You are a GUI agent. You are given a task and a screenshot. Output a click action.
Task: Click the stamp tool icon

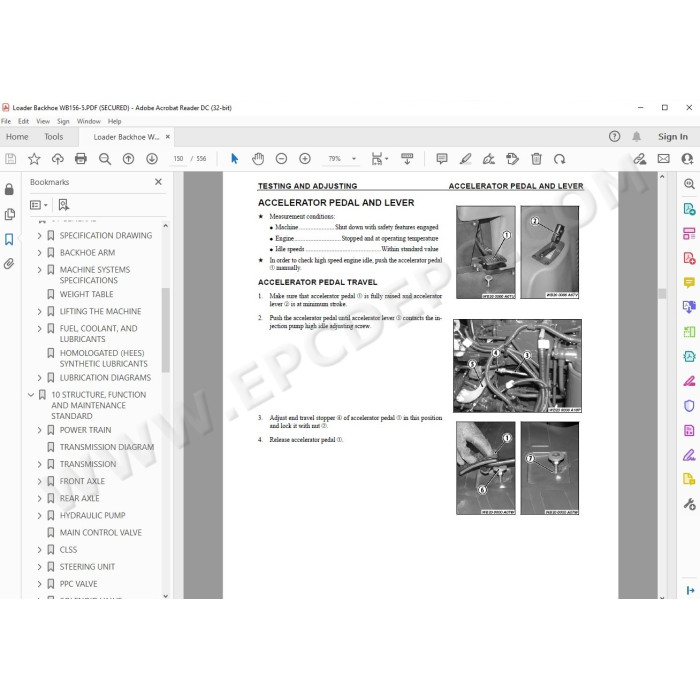click(512, 158)
